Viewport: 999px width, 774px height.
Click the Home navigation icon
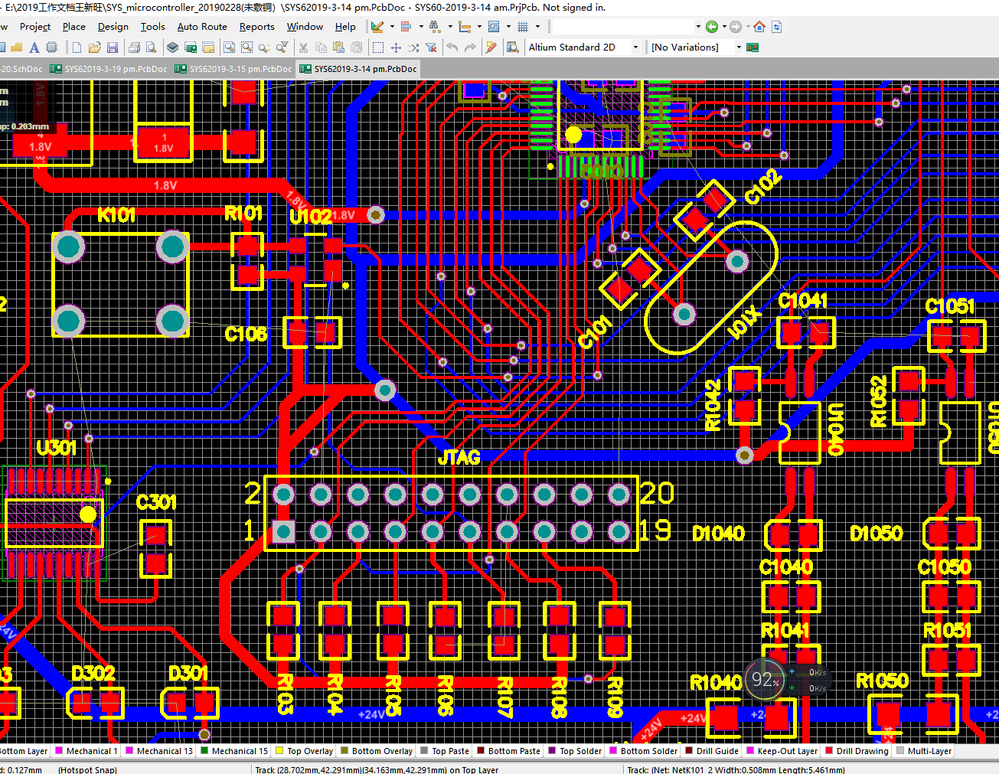pyautogui.click(x=759, y=27)
